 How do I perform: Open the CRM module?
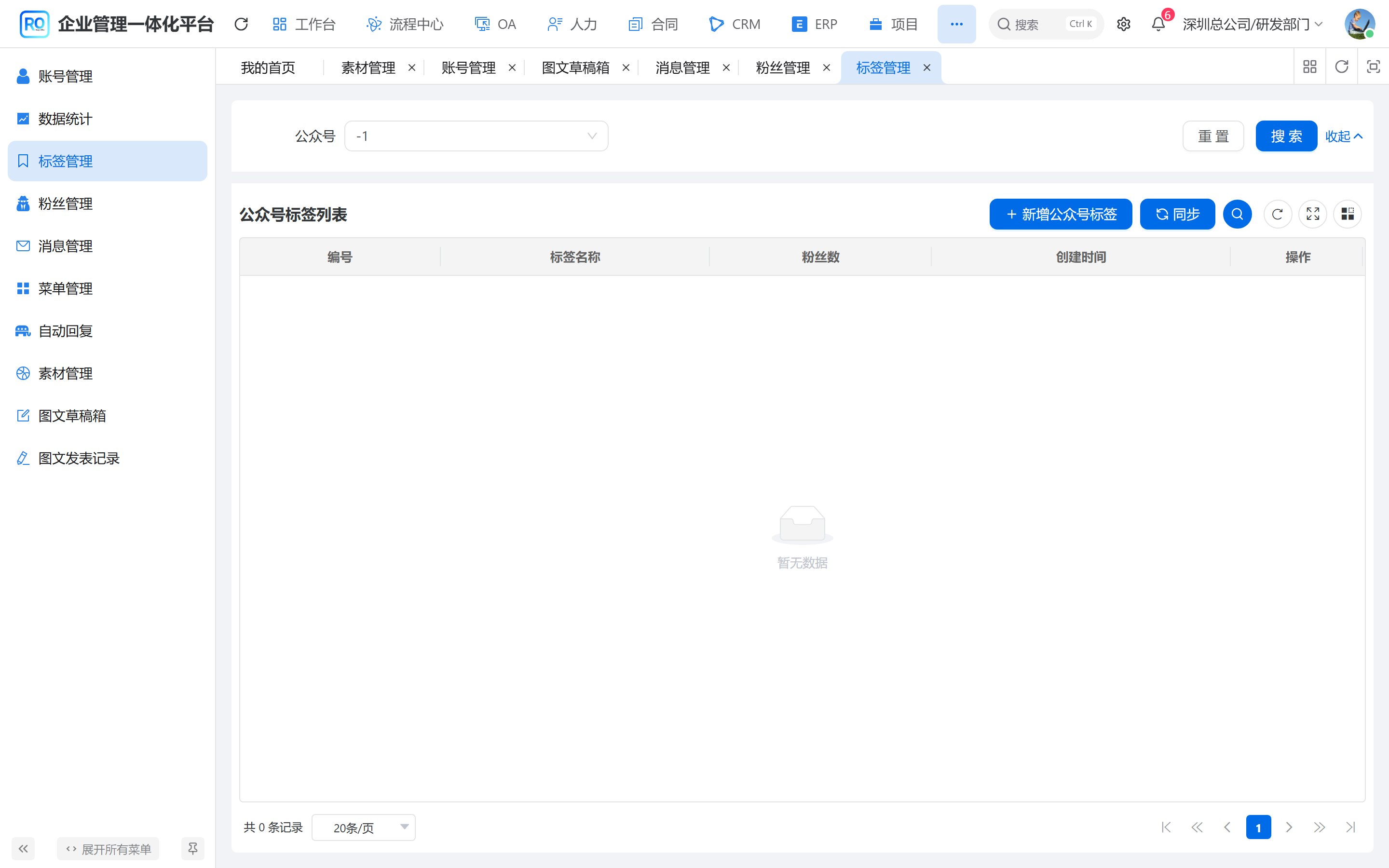[734, 24]
